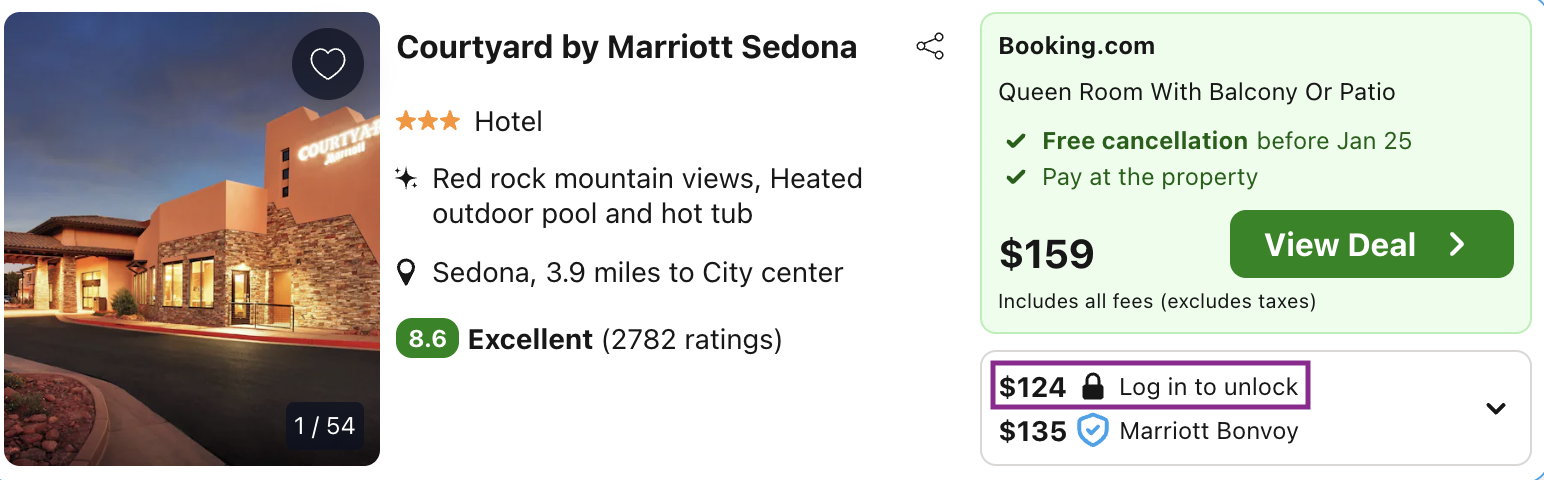Click Log in to unlock link

(1208, 387)
